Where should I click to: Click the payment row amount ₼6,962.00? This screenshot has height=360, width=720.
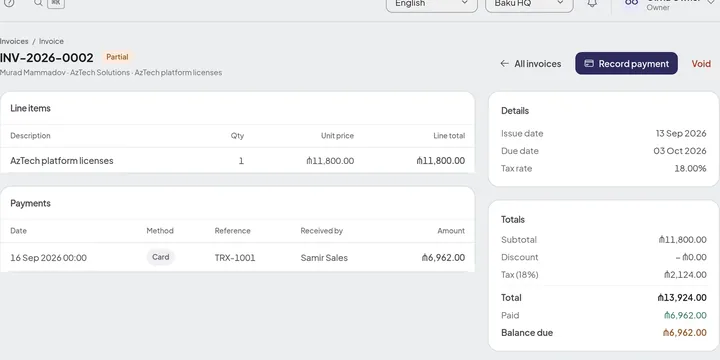pyautogui.click(x=443, y=258)
